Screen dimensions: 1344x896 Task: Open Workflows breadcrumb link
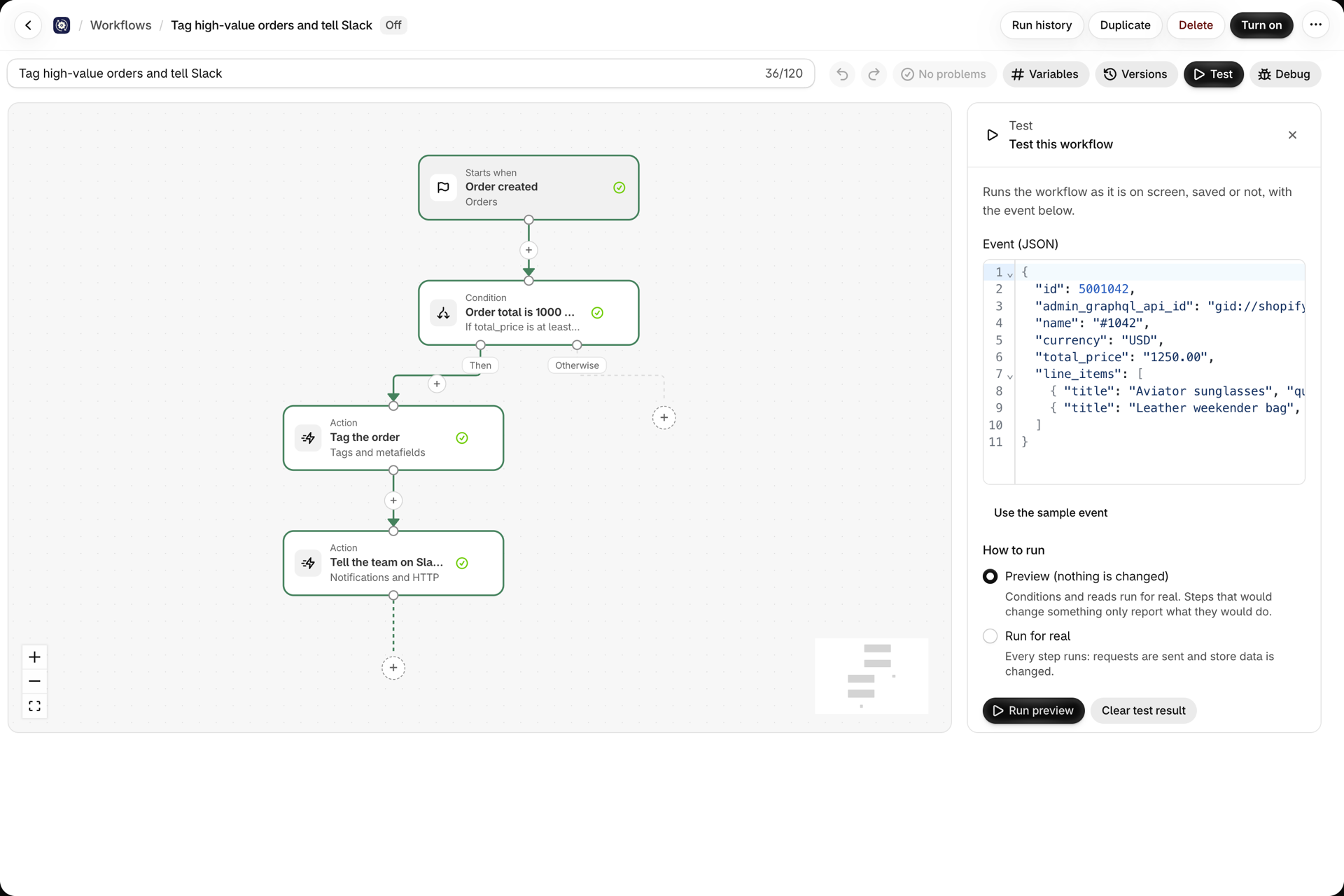point(120,25)
